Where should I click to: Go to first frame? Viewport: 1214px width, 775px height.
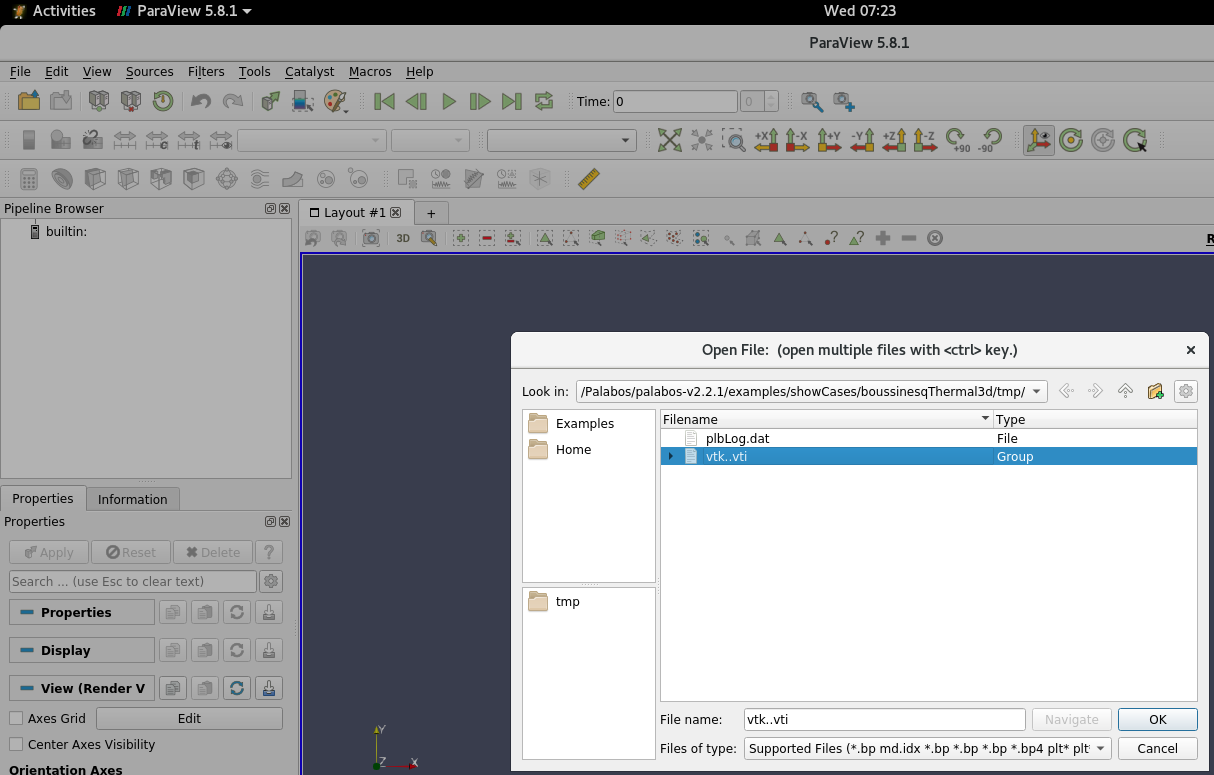click(384, 101)
